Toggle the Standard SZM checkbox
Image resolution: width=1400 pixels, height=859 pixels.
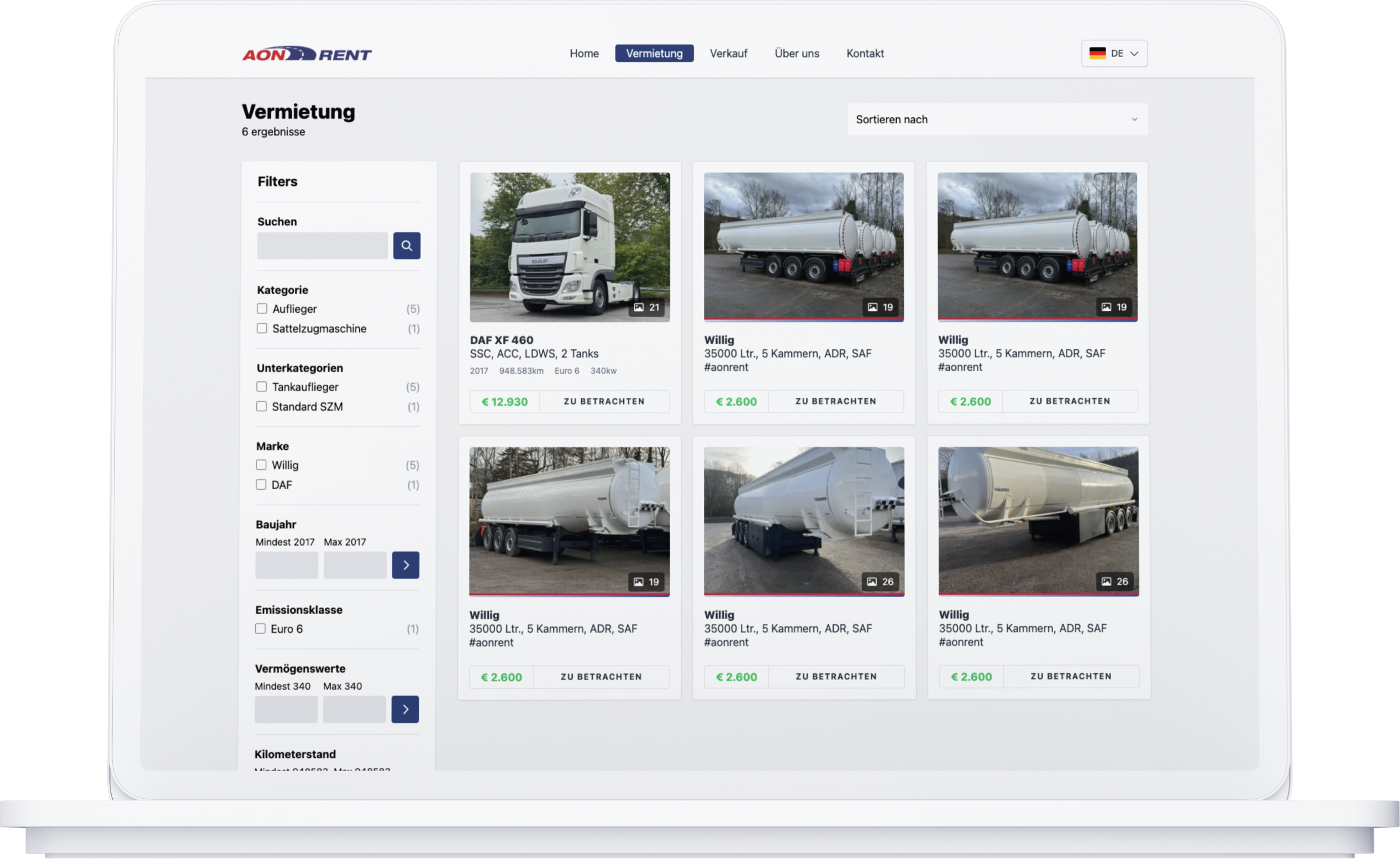tap(261, 406)
